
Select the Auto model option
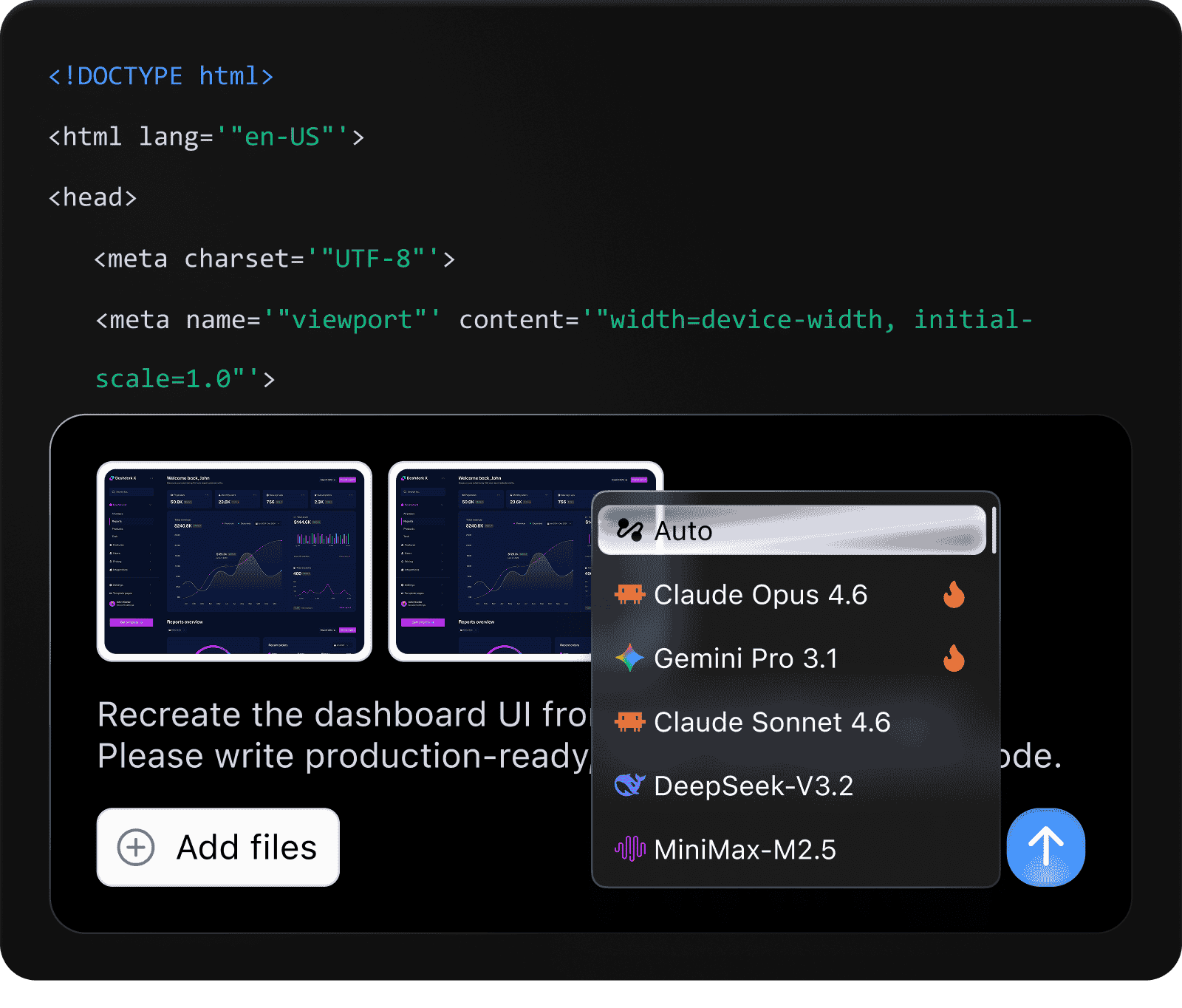[x=791, y=530]
